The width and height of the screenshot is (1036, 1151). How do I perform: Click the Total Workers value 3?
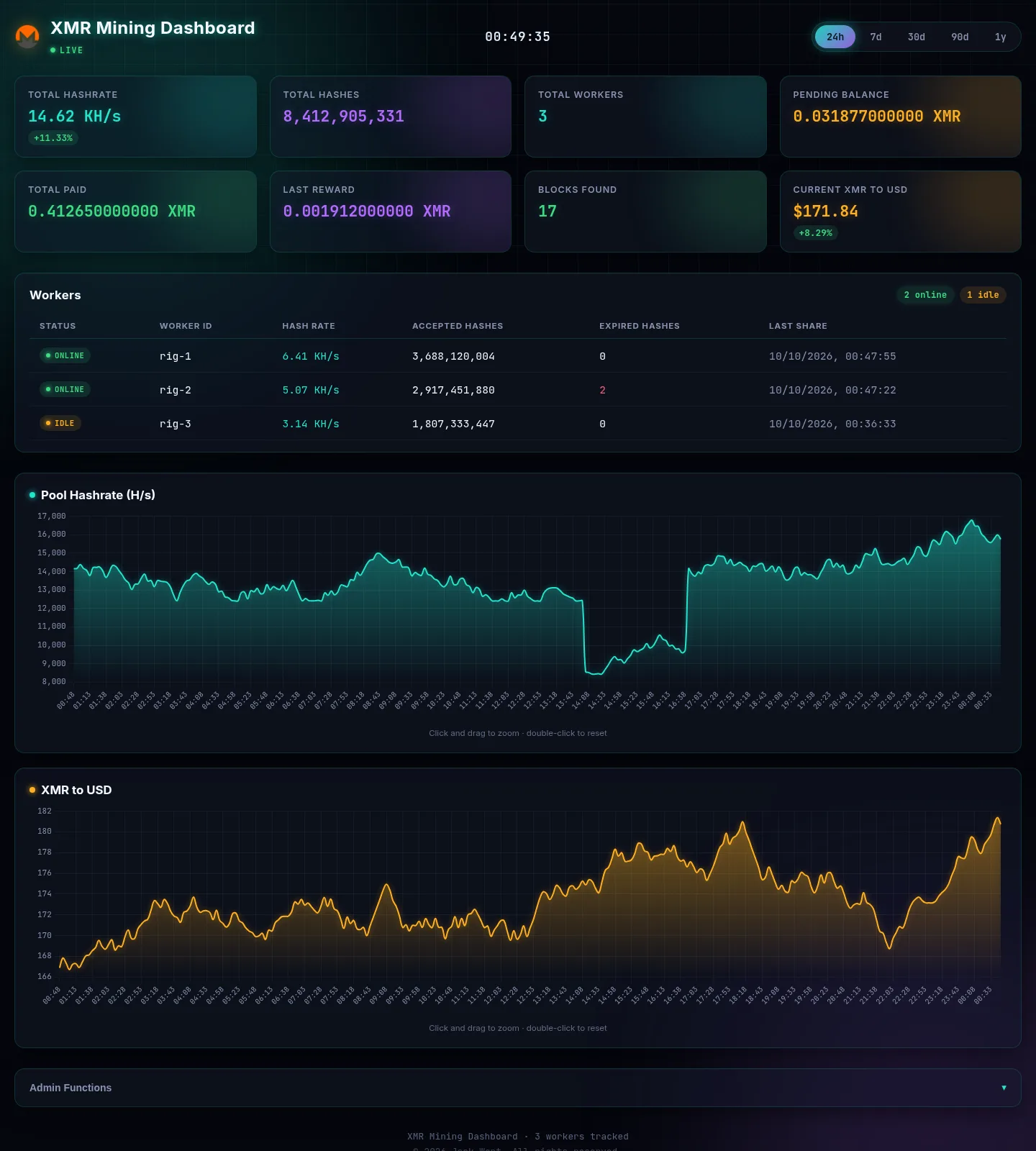542,117
